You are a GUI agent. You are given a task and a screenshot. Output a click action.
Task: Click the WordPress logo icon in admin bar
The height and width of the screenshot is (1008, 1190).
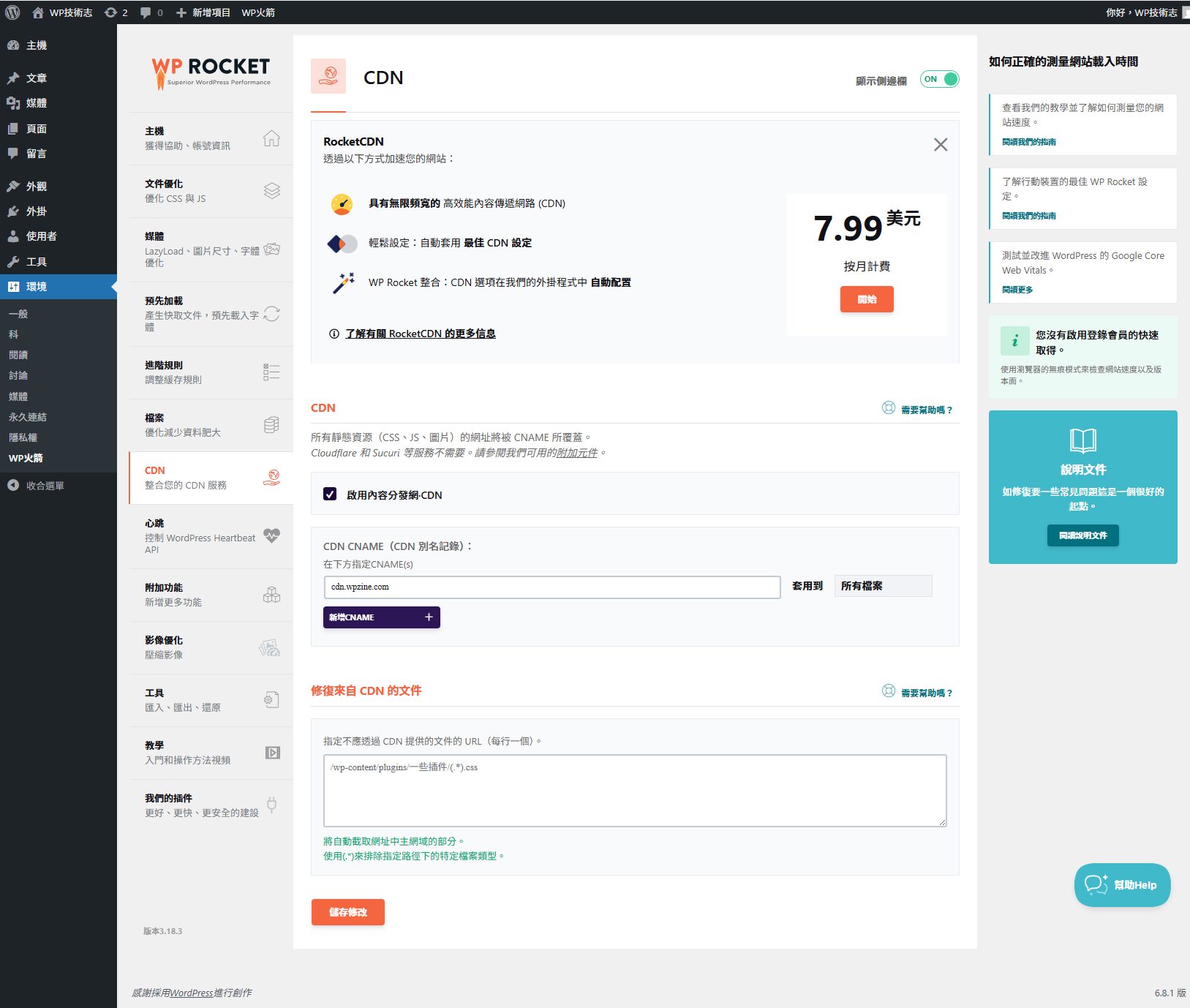pyautogui.click(x=12, y=12)
